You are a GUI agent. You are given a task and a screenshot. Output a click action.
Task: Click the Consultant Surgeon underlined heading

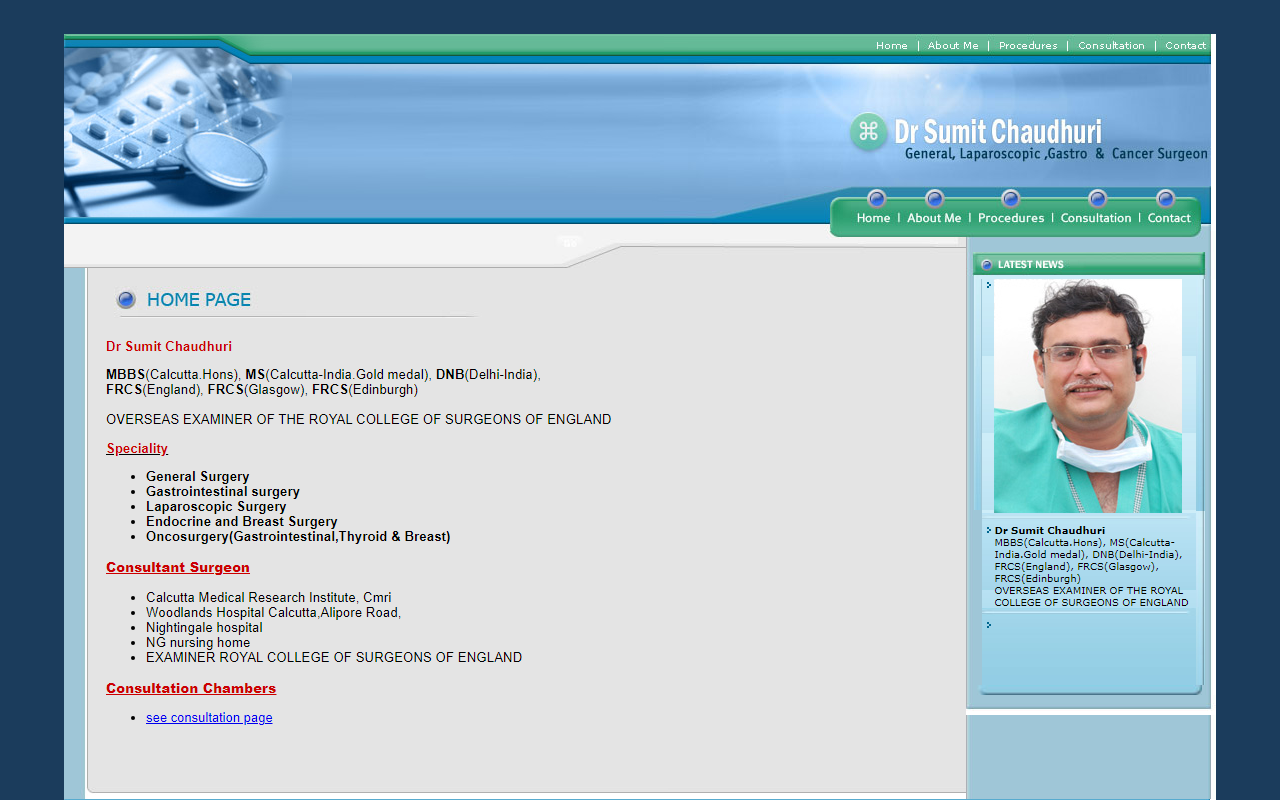(x=177, y=567)
